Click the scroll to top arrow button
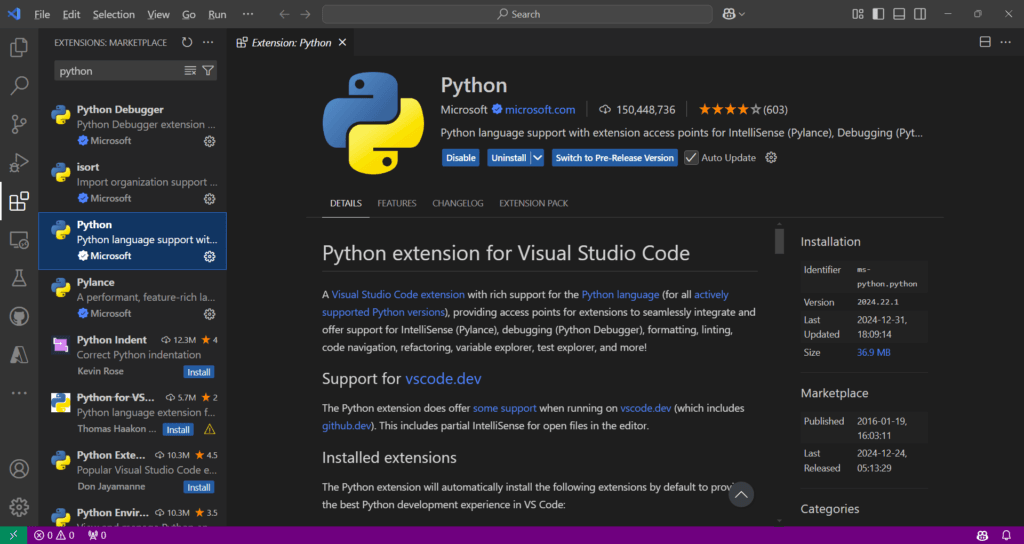This screenshot has height=544, width=1024. (741, 494)
